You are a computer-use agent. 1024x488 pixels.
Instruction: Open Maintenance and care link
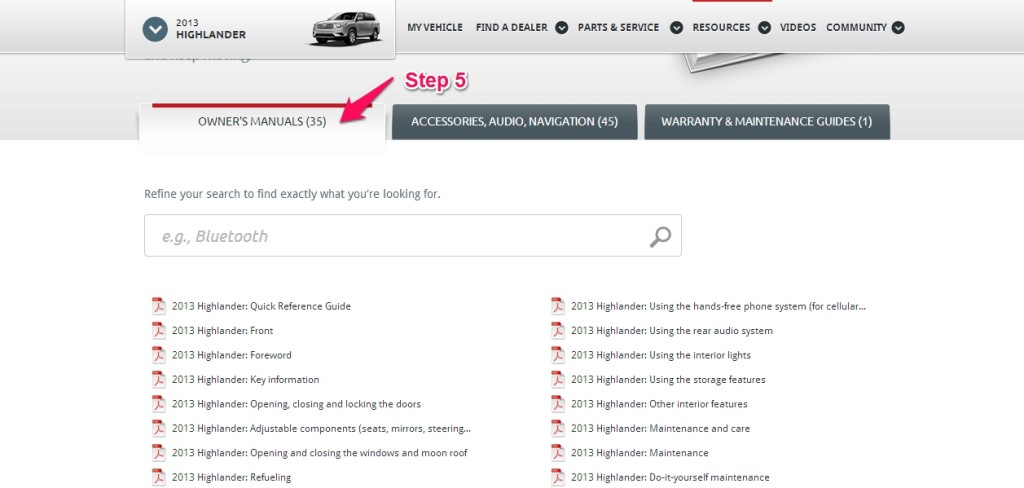(x=660, y=429)
